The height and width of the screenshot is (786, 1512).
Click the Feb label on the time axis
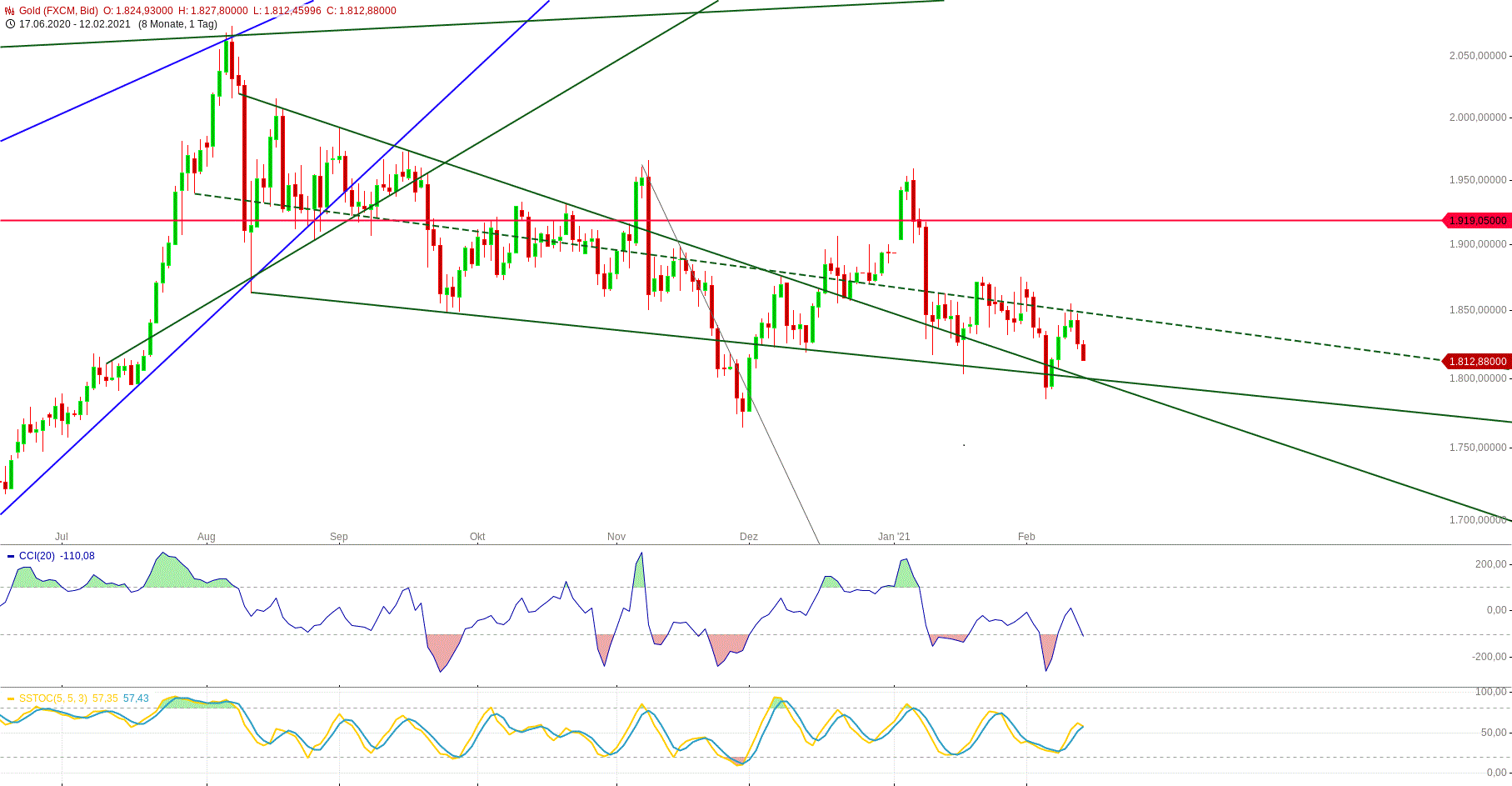1026,537
